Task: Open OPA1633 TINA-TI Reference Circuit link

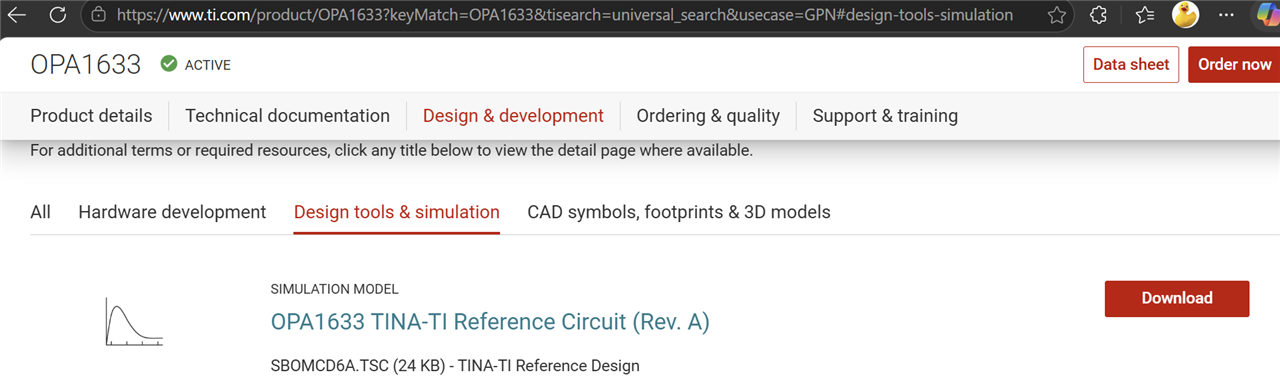Action: [490, 322]
